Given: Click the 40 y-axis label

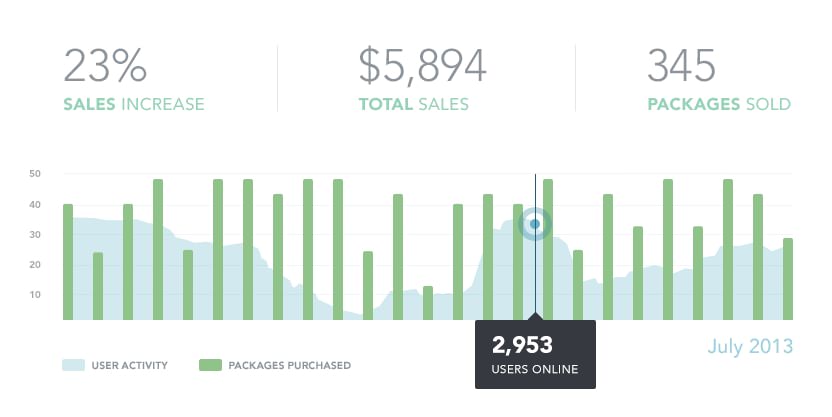Looking at the screenshot, I should coord(34,204).
